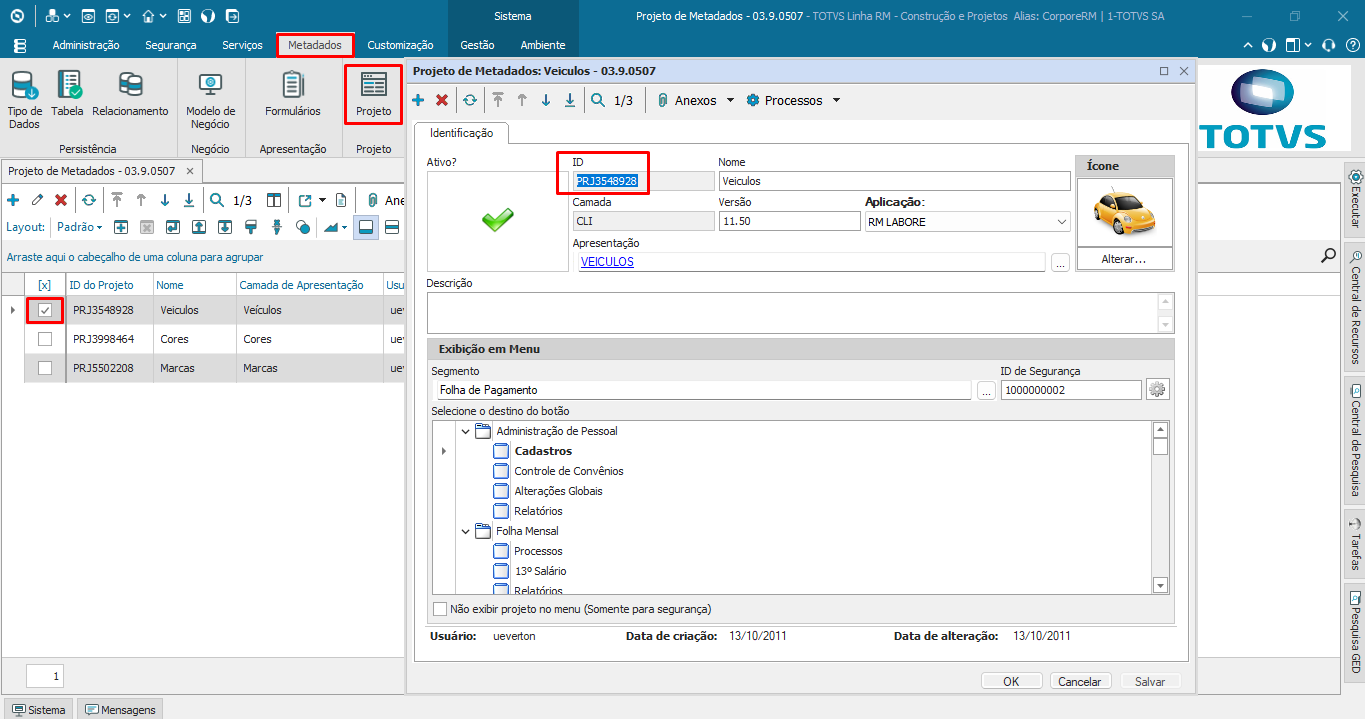Click the headset support icon in the title area

(1328, 45)
